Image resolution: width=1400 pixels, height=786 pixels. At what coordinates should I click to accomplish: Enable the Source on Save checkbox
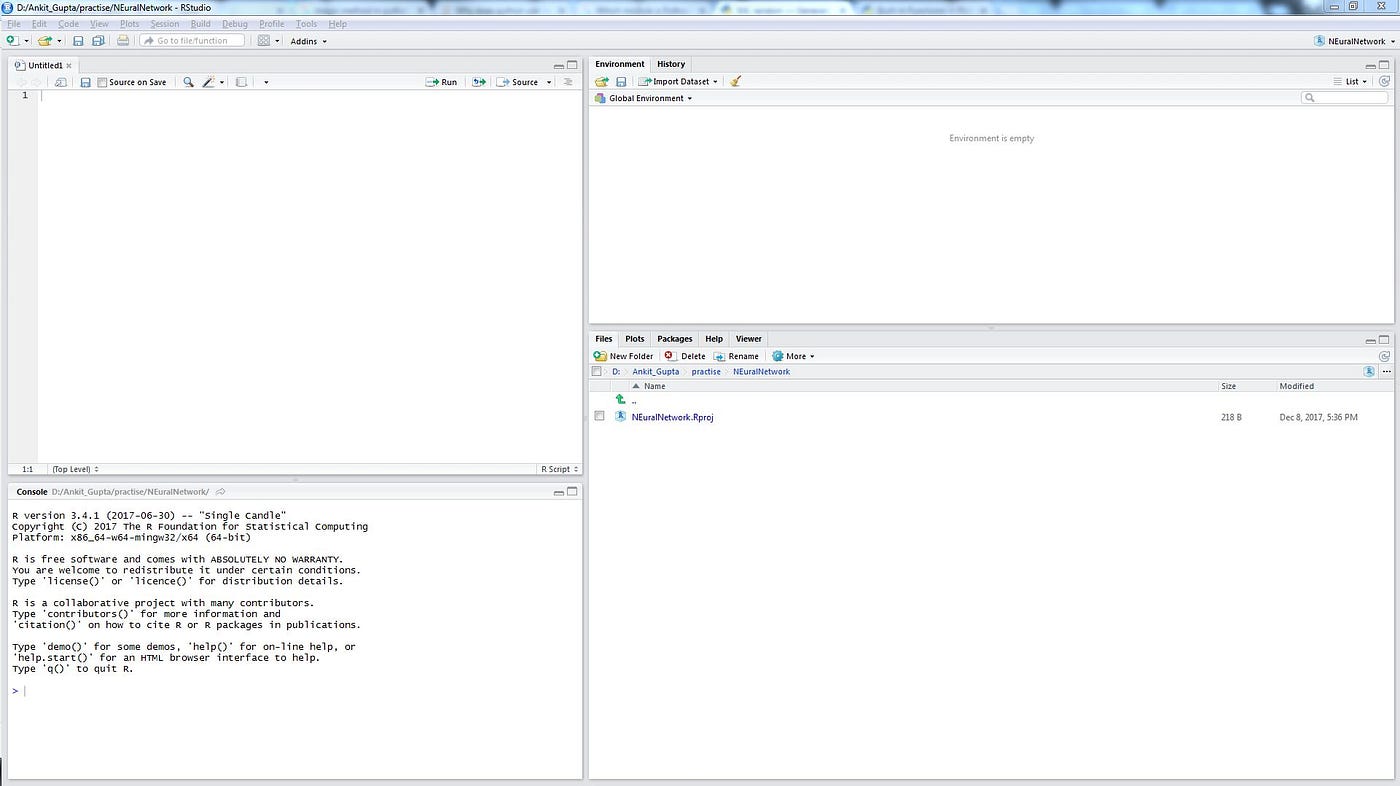point(100,81)
